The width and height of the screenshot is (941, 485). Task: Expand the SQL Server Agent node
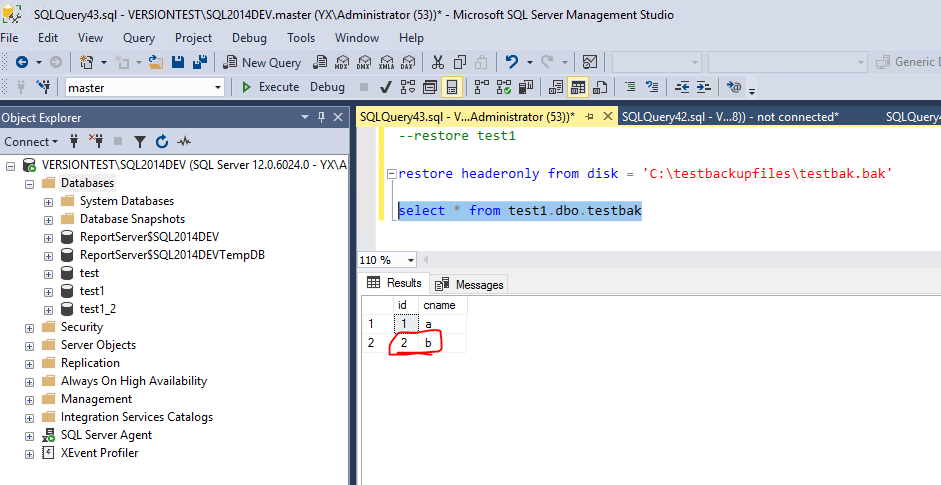(29, 436)
